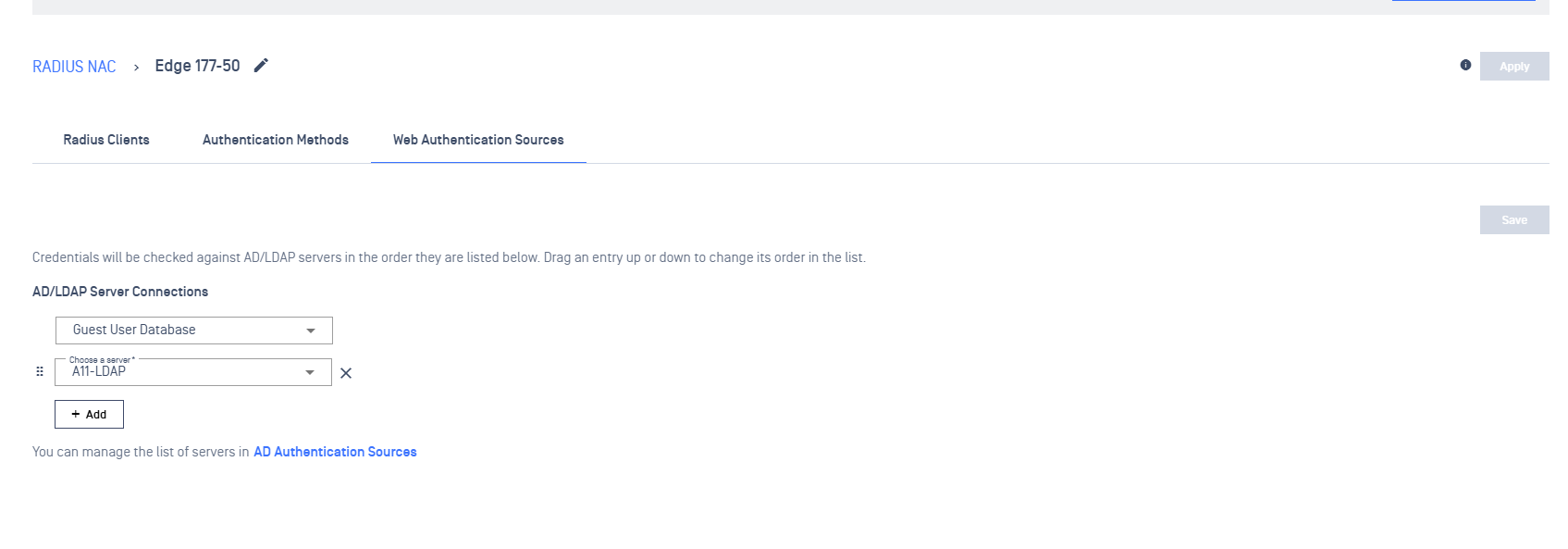Expand the Guest User Database dropdown arrow

311,331
